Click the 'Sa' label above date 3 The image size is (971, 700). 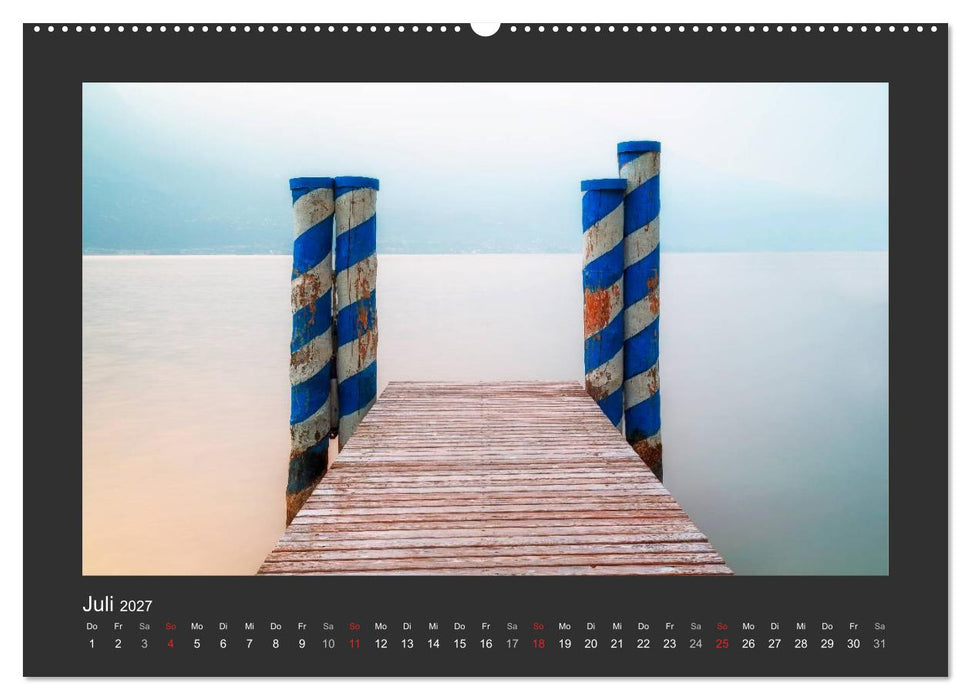(144, 626)
